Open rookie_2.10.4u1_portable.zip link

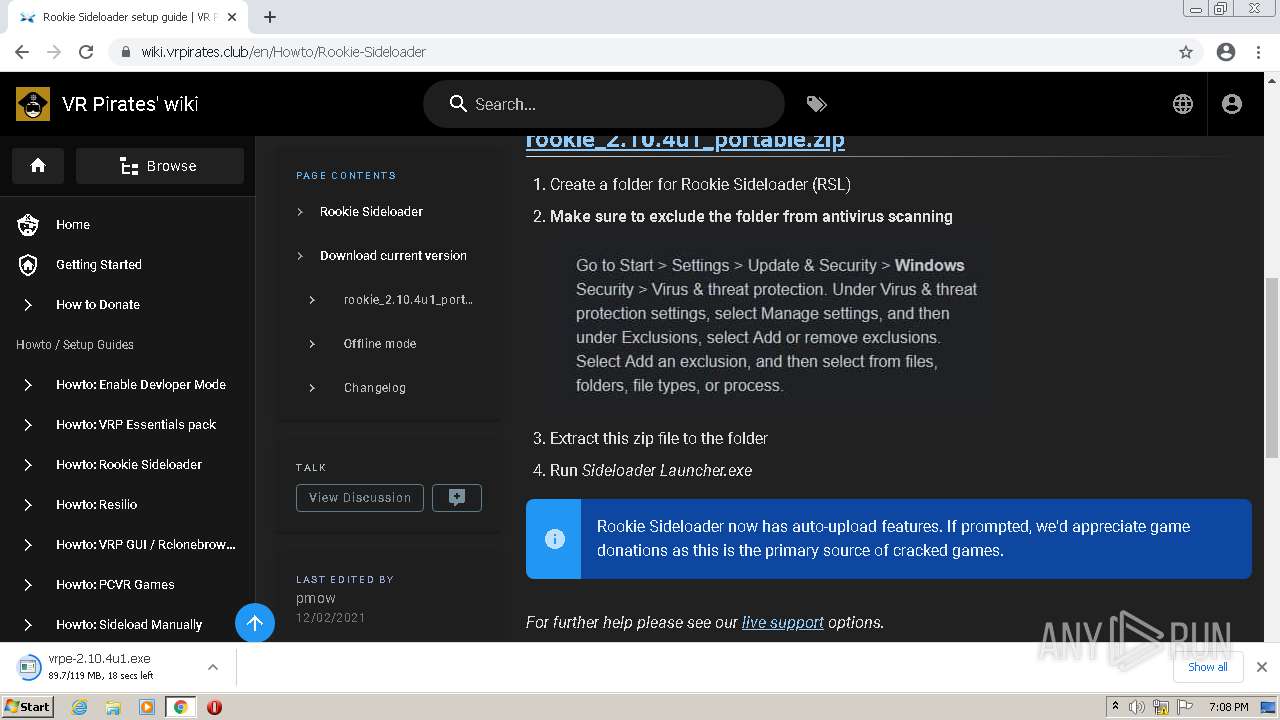[685, 140]
